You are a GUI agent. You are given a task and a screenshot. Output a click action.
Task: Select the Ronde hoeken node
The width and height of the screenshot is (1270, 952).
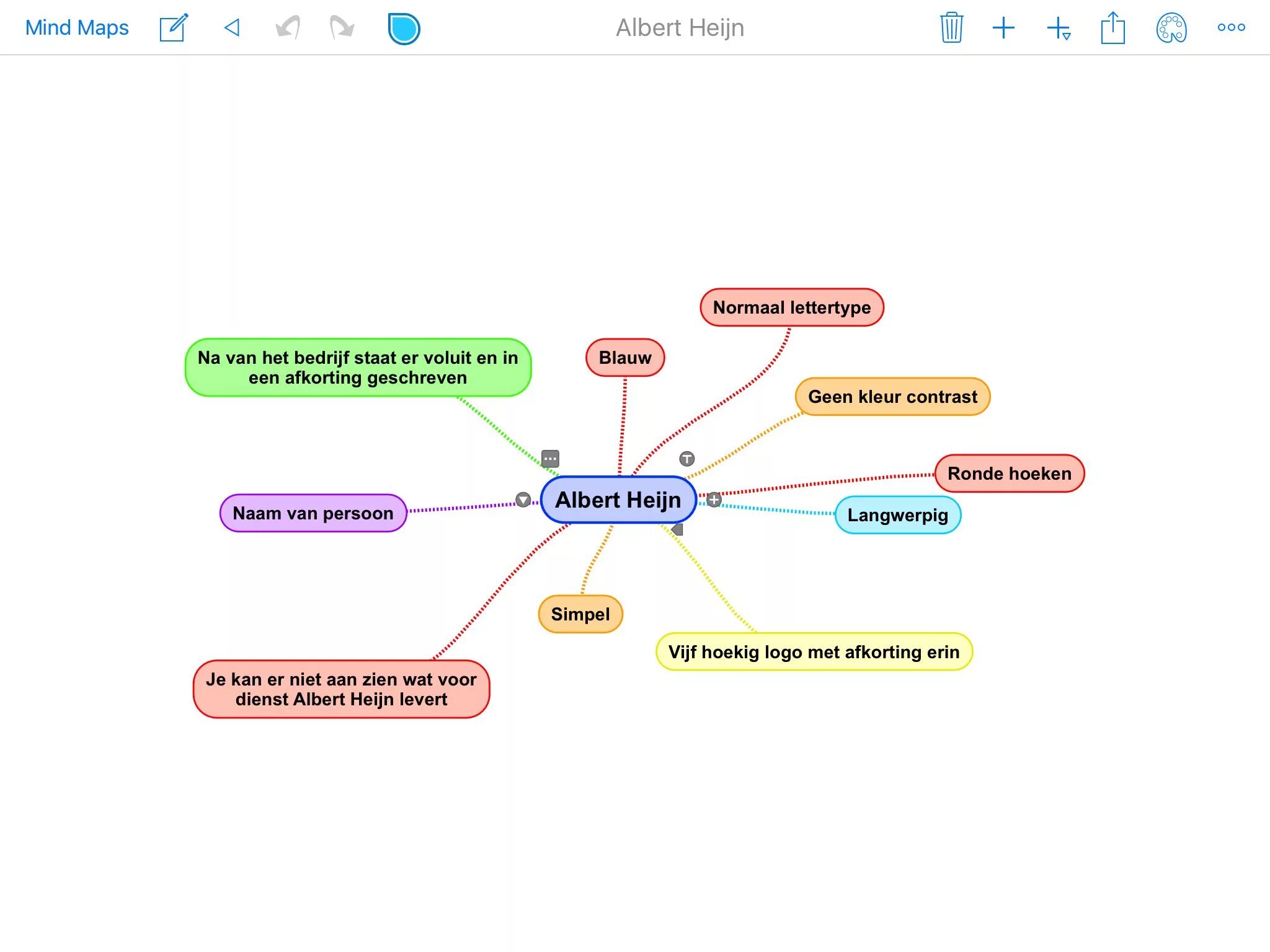[x=1009, y=474]
